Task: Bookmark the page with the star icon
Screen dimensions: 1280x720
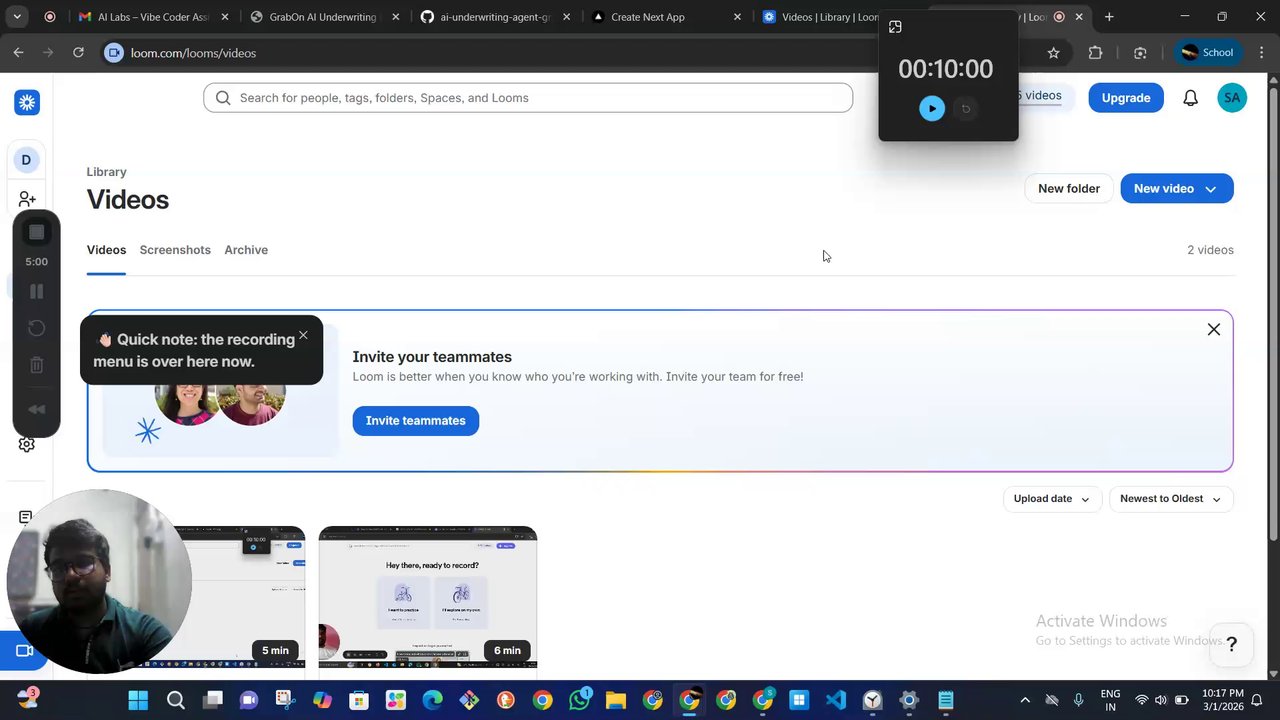Action: [x=1053, y=53]
